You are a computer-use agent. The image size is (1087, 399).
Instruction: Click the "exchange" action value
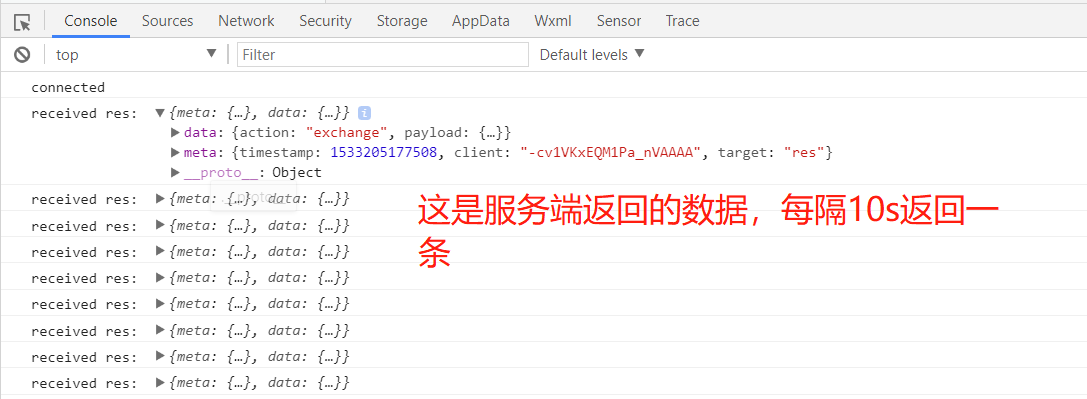point(347,132)
